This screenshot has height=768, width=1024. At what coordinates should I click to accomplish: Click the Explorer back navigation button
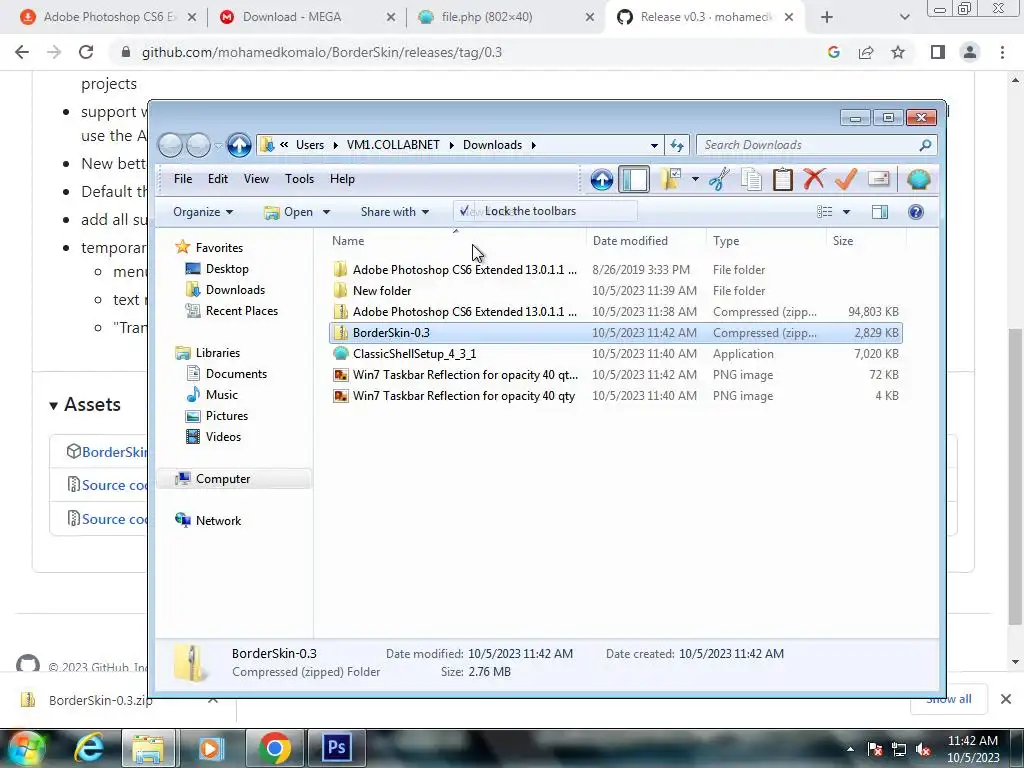pos(170,145)
